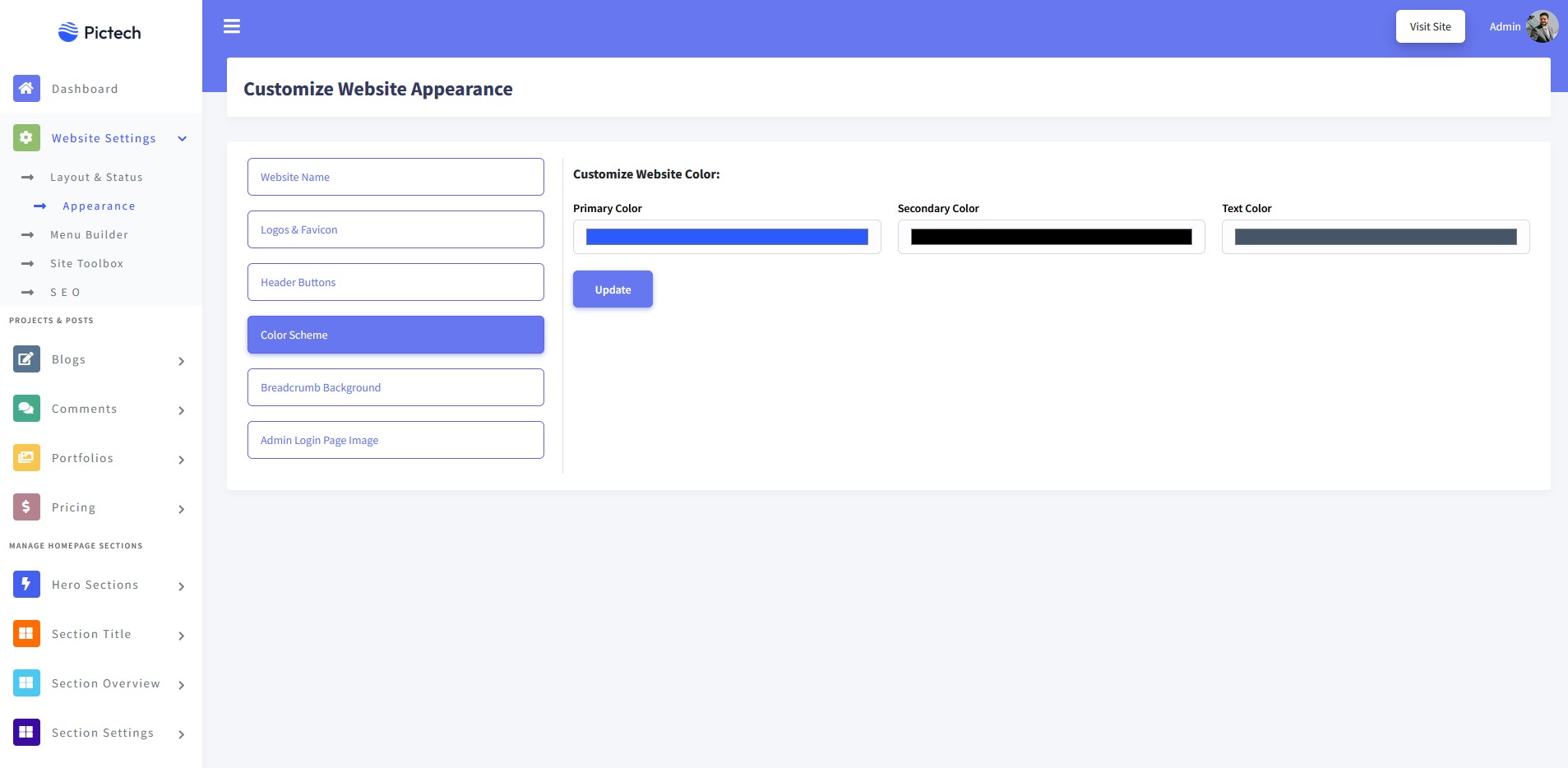Click the Pictech logo
The height and width of the screenshot is (768, 1568).
click(99, 32)
